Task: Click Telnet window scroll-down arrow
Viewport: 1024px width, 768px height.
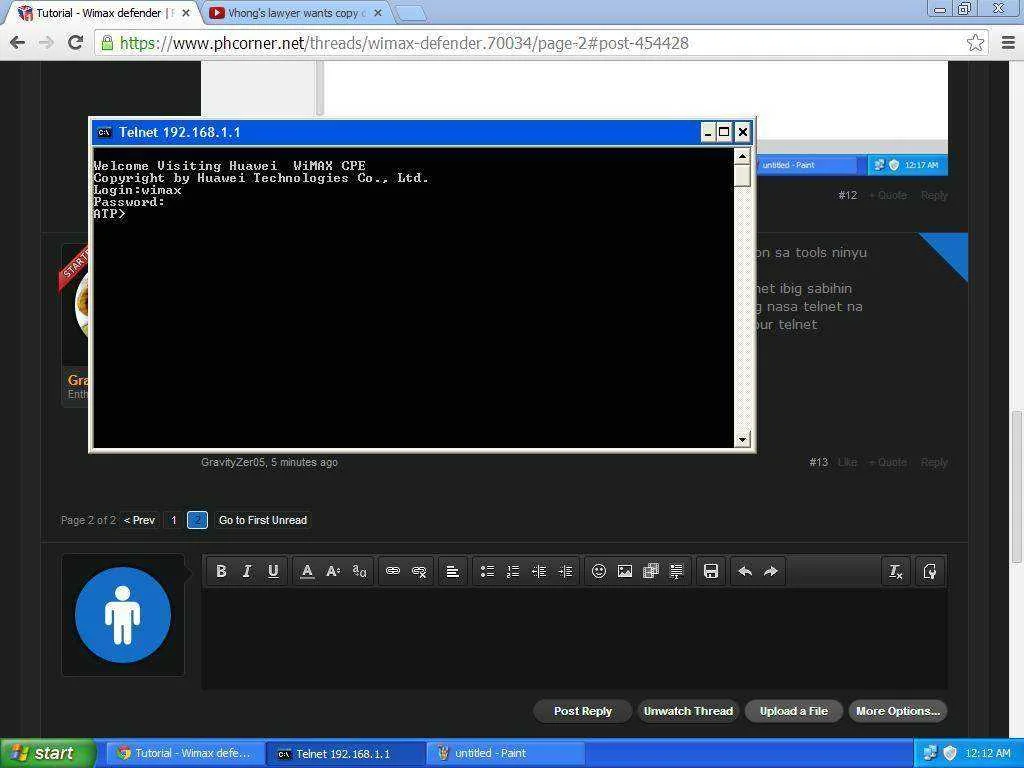Action: coord(742,440)
